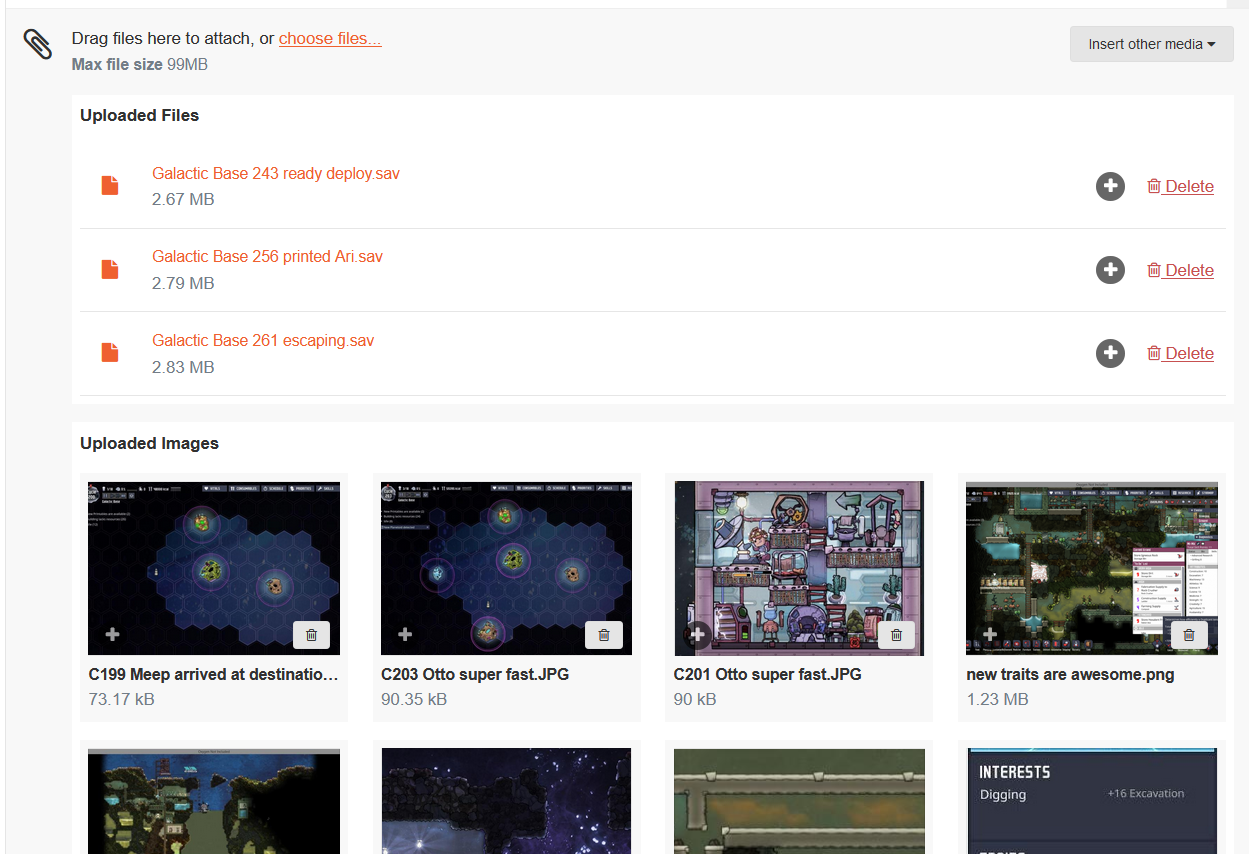Delete C199 Meep image using trash icon

click(x=311, y=635)
